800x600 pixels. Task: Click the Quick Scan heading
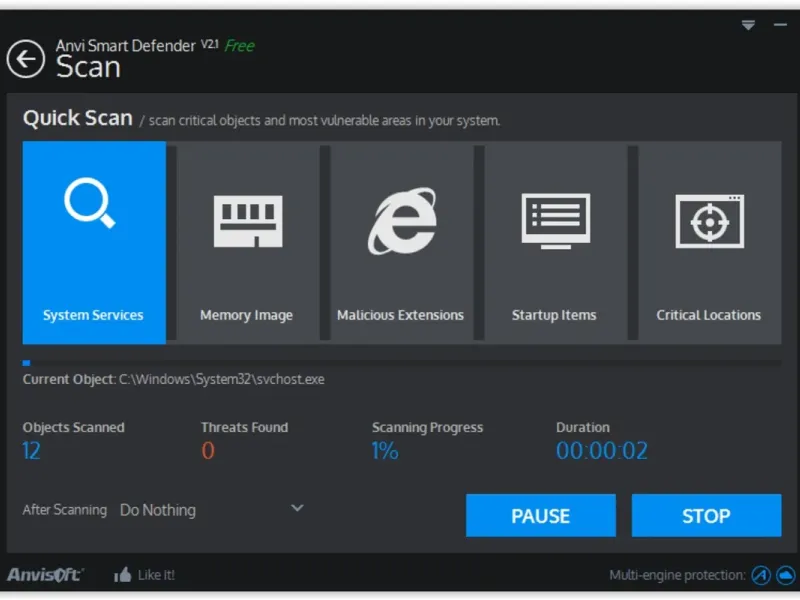pyautogui.click(x=78, y=118)
